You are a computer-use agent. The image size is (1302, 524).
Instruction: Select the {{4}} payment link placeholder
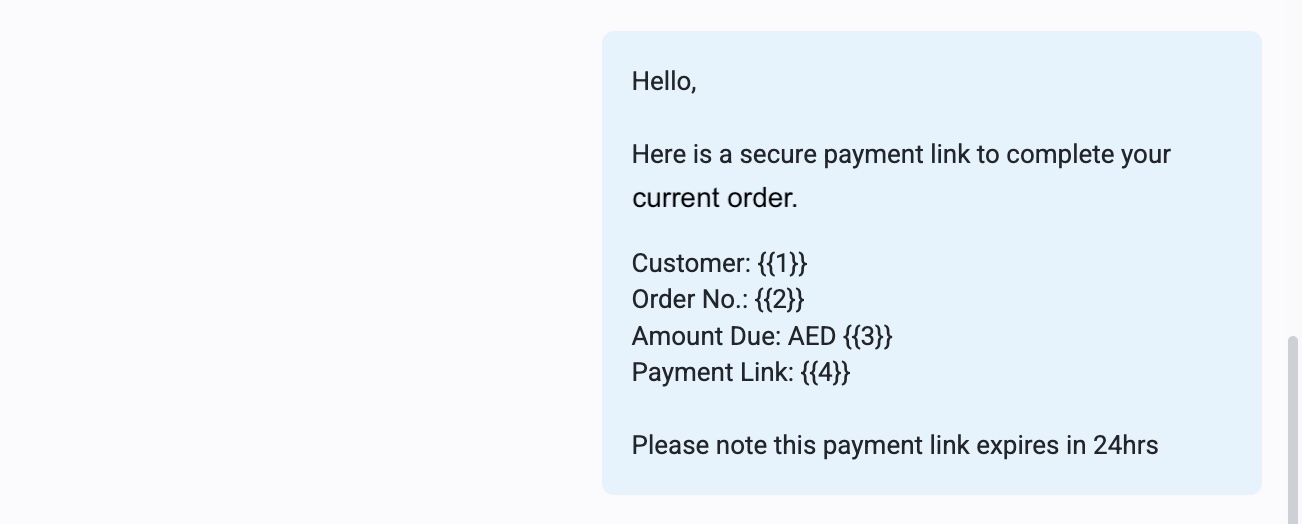click(x=825, y=373)
